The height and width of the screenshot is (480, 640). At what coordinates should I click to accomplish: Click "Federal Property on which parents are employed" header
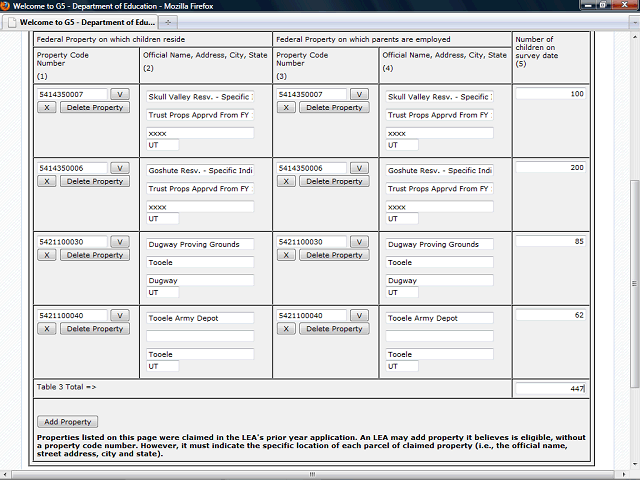coord(363,40)
